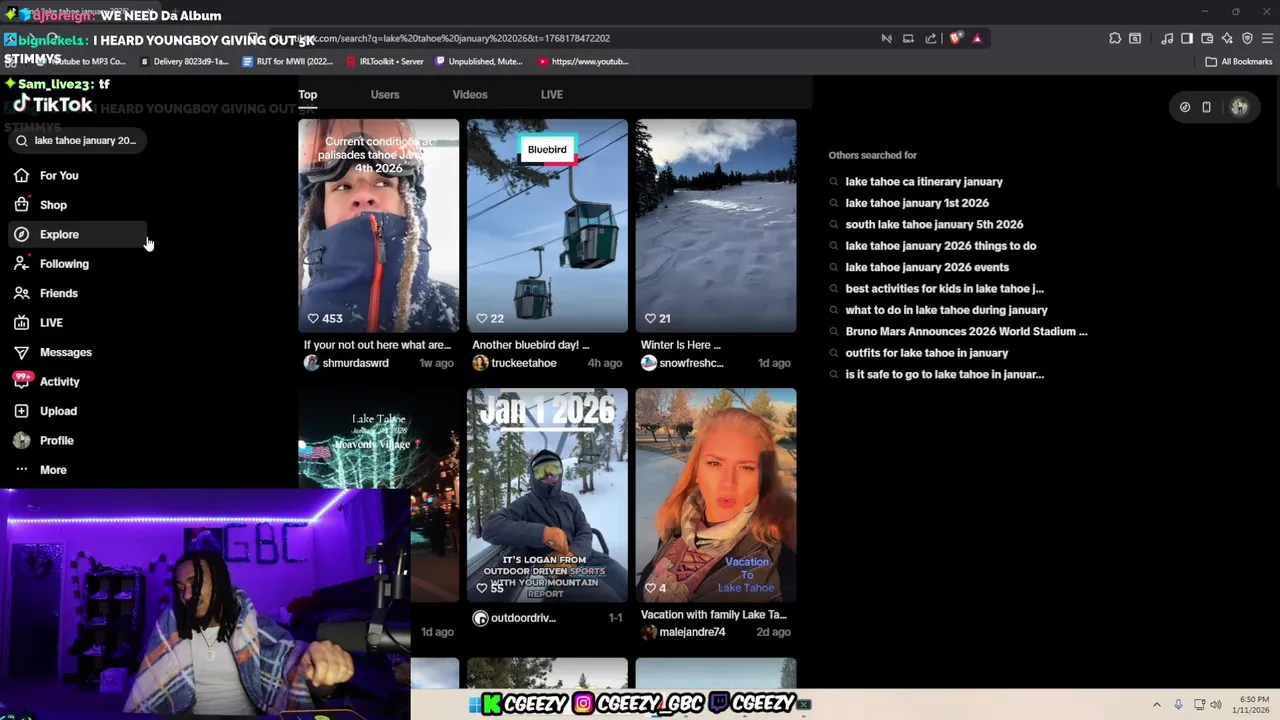Open the Vacation To Lake Tahoe video
1280x720 pixels.
click(x=716, y=495)
